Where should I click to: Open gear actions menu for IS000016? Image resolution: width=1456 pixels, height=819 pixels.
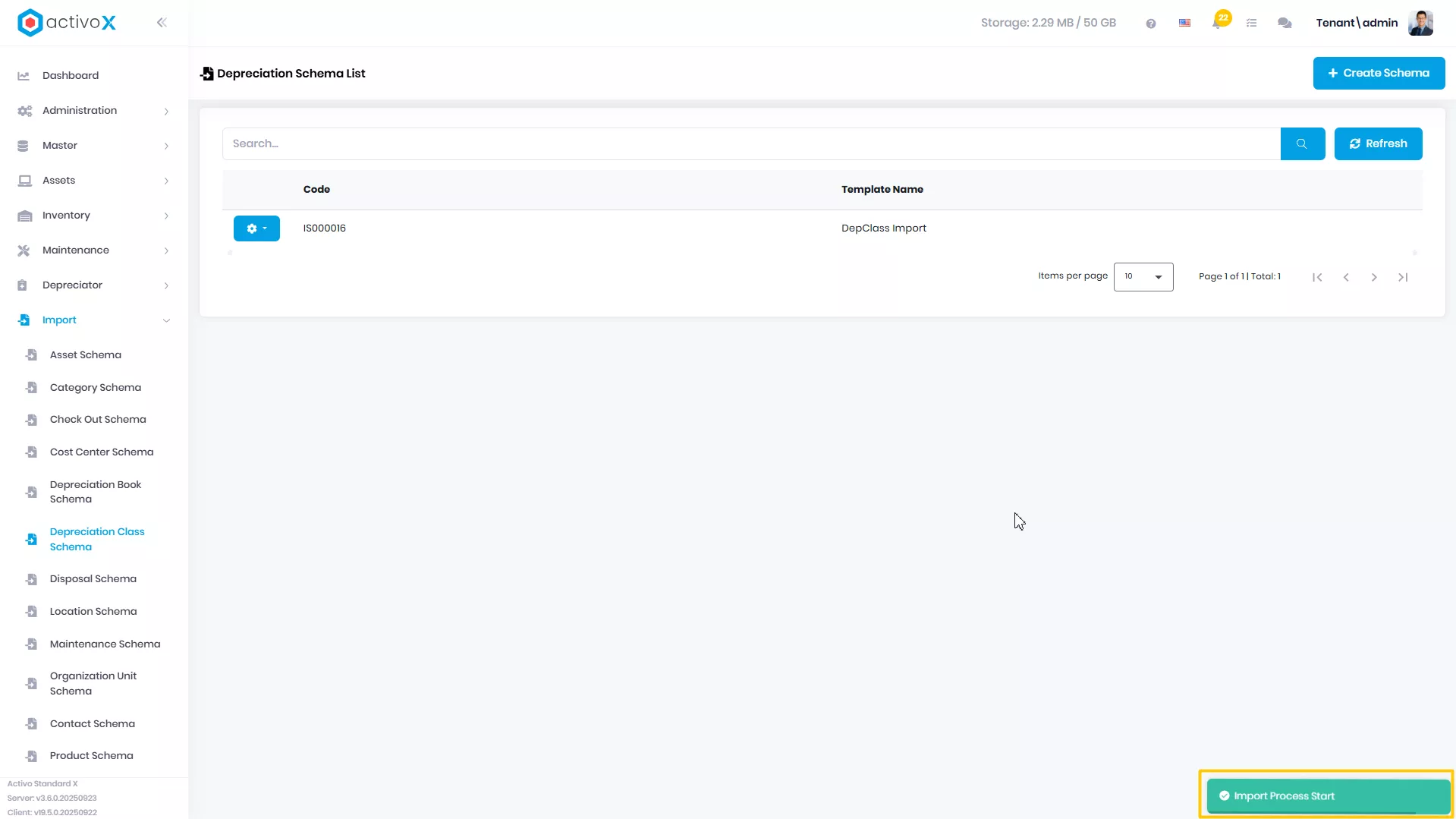pos(256,228)
